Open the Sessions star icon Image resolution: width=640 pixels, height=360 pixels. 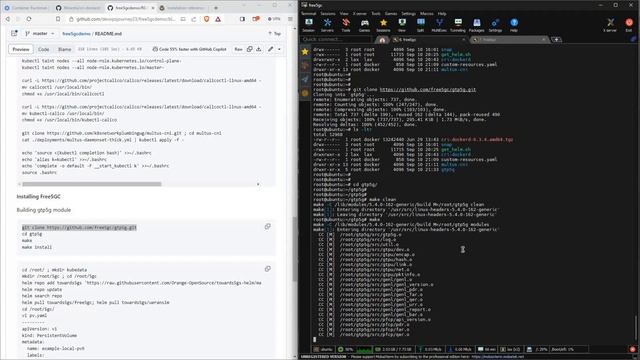click(x=383, y=25)
